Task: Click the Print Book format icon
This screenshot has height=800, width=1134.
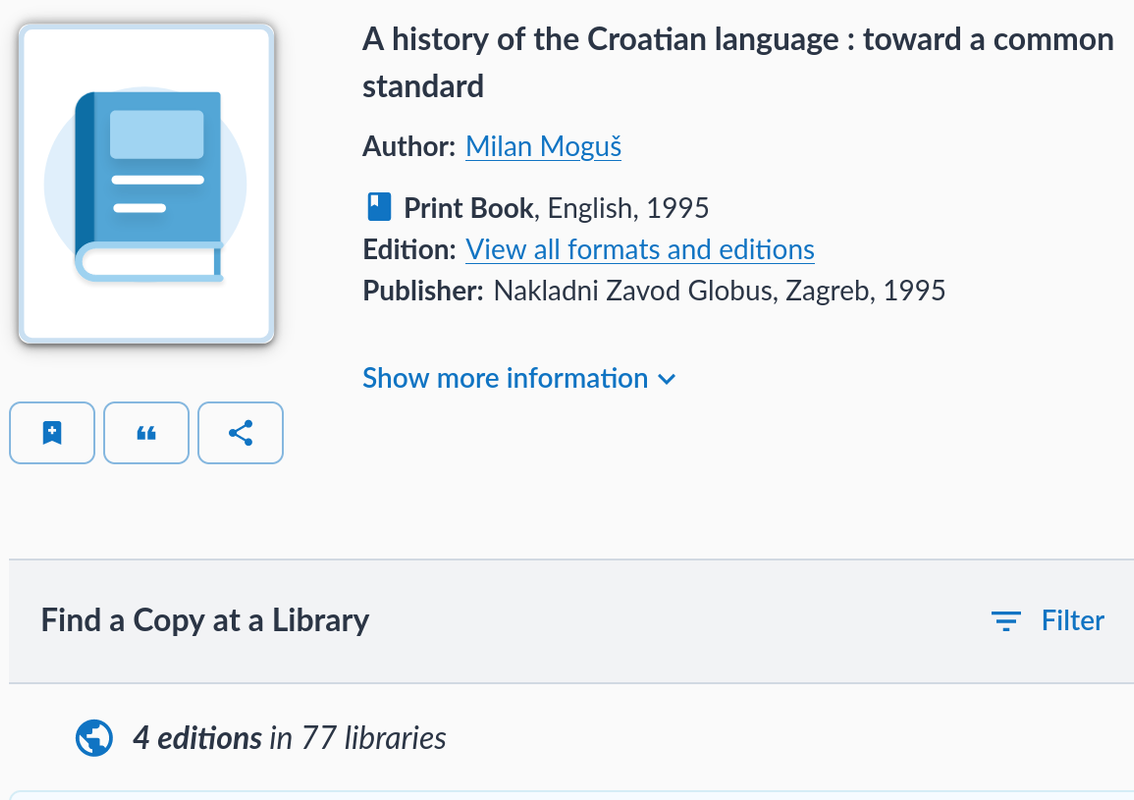Action: [x=379, y=207]
